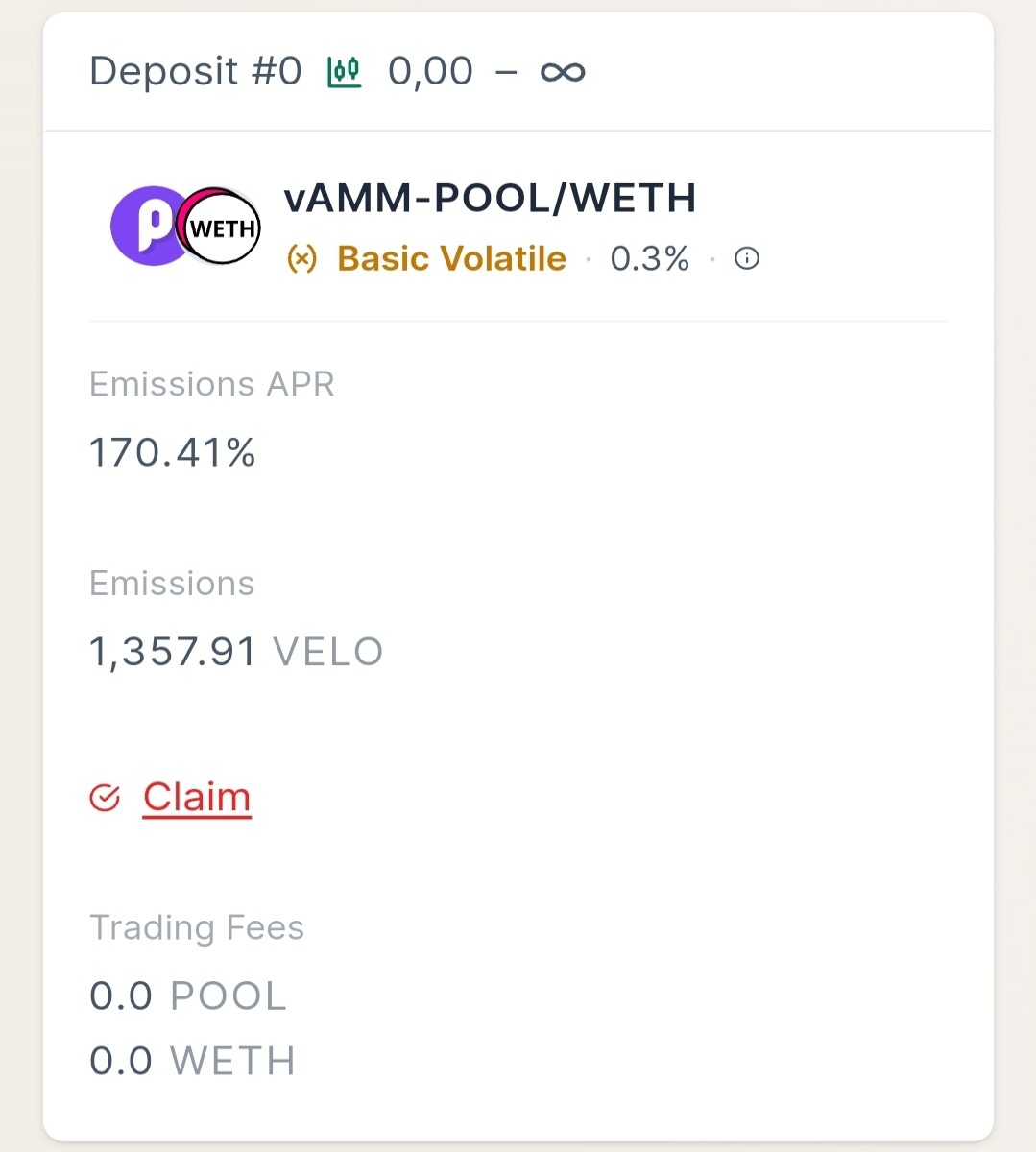Click the Trading Fees label
The height and width of the screenshot is (1152, 1036).
point(197,928)
